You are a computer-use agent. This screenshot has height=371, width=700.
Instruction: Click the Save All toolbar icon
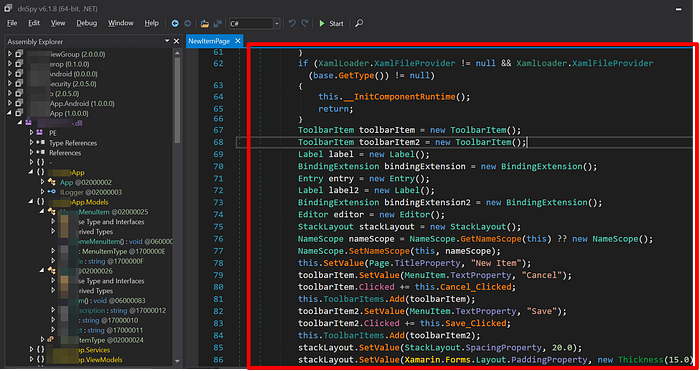[x=217, y=23]
